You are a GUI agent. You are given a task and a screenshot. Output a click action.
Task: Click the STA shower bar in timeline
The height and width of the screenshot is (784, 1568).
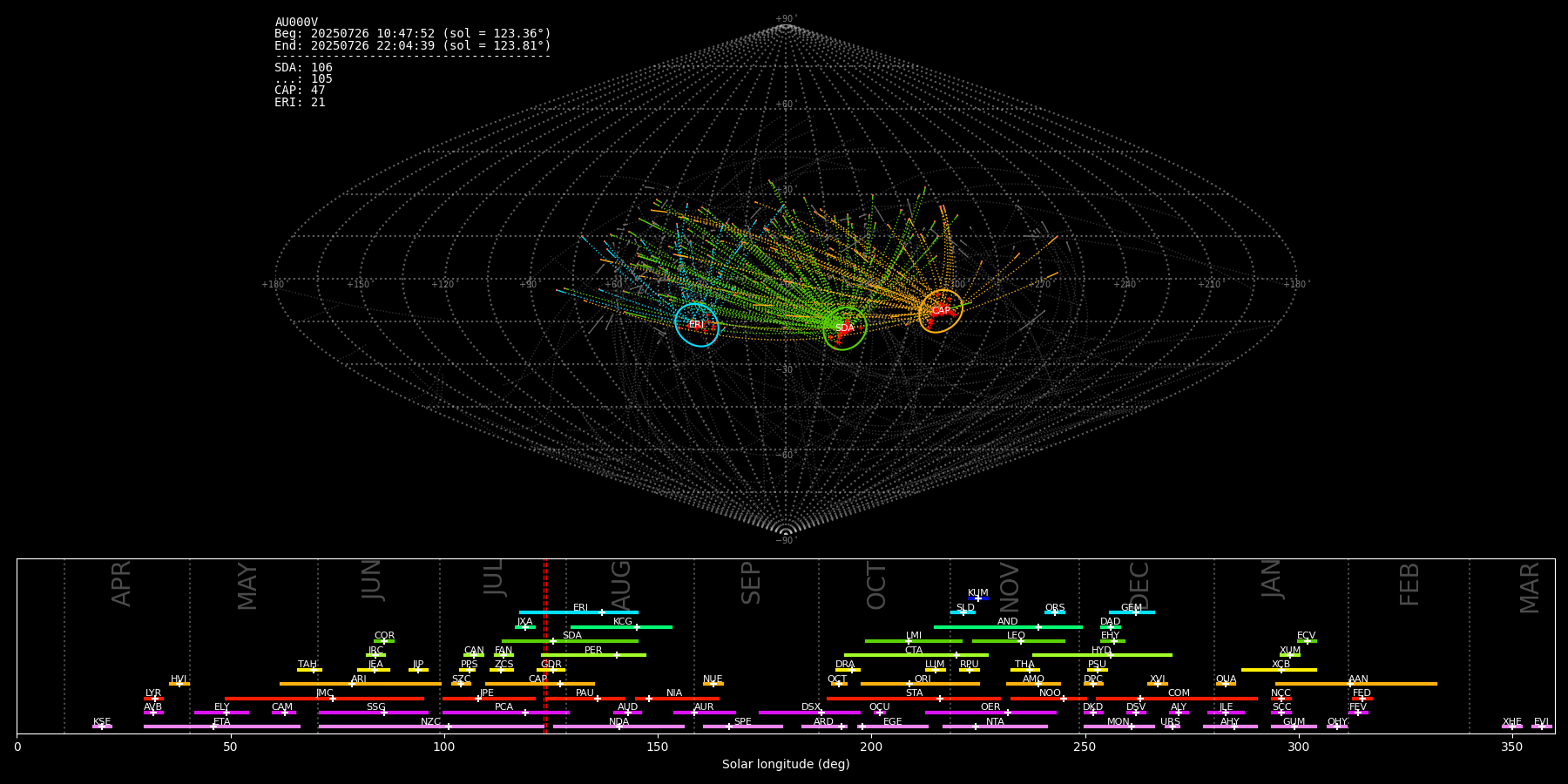click(x=914, y=699)
